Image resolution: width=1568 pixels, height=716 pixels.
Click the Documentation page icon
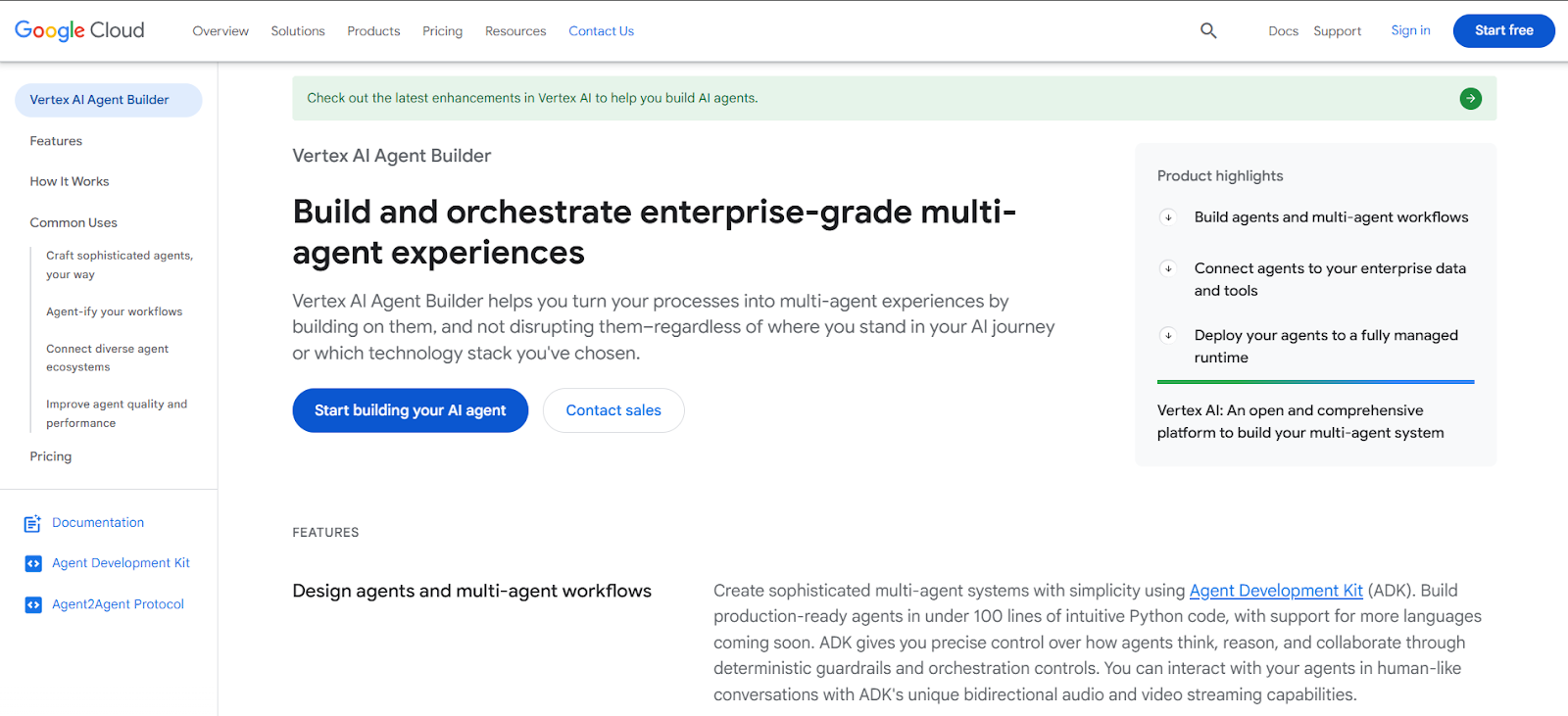tap(32, 523)
